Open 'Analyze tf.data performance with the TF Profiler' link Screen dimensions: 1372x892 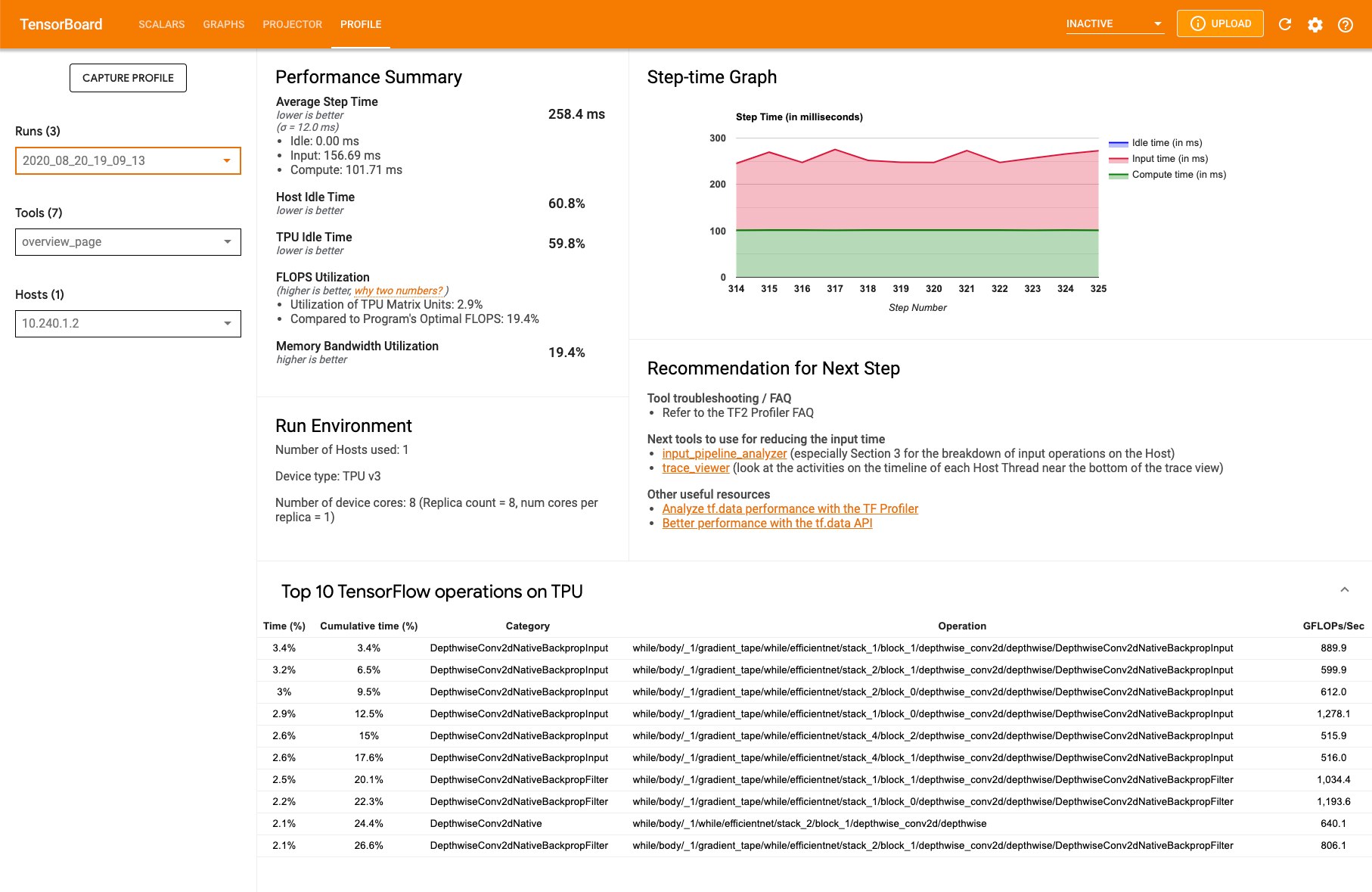[x=790, y=508]
